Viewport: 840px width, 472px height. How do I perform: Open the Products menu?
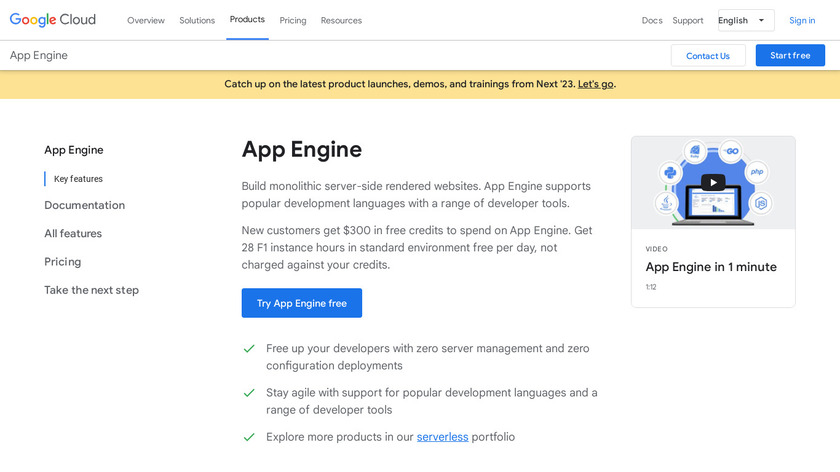(247, 19)
